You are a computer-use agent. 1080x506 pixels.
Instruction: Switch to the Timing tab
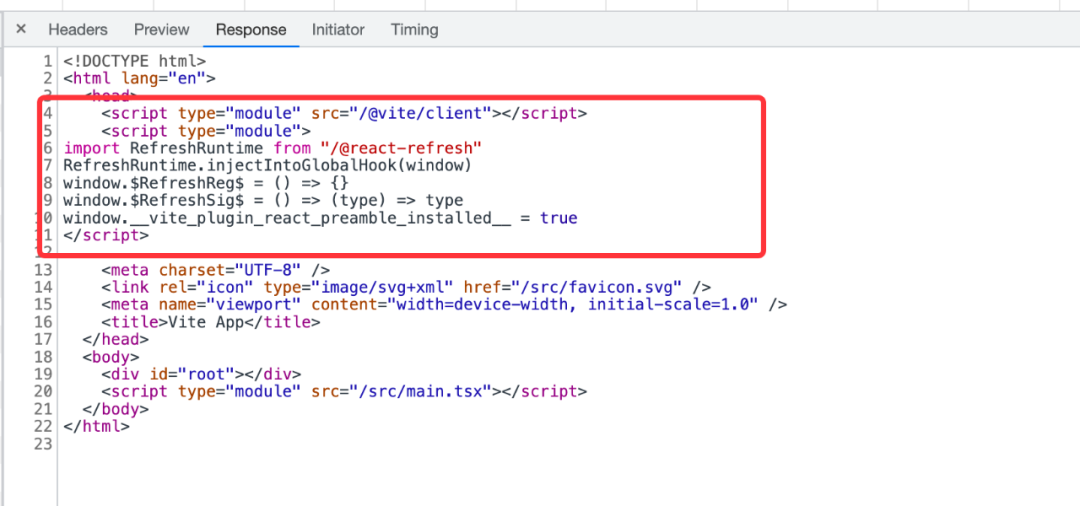[x=415, y=30]
